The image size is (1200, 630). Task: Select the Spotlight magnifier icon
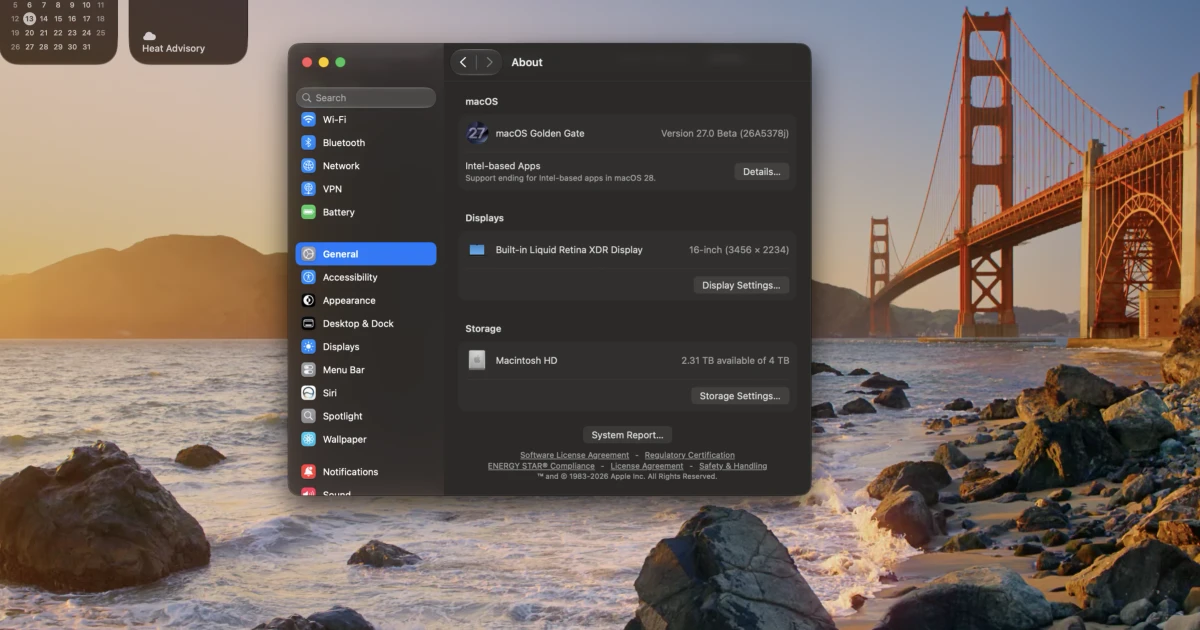pyautogui.click(x=309, y=416)
